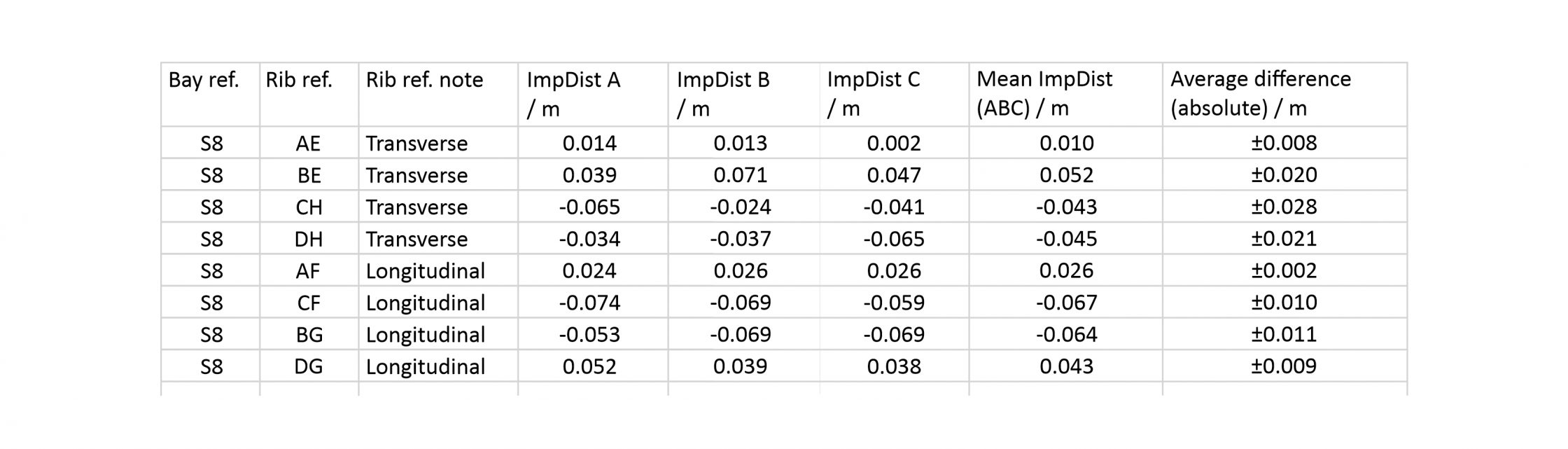1568x449 pixels.
Task: Click the mean value -0.067
Action: (x=1065, y=303)
